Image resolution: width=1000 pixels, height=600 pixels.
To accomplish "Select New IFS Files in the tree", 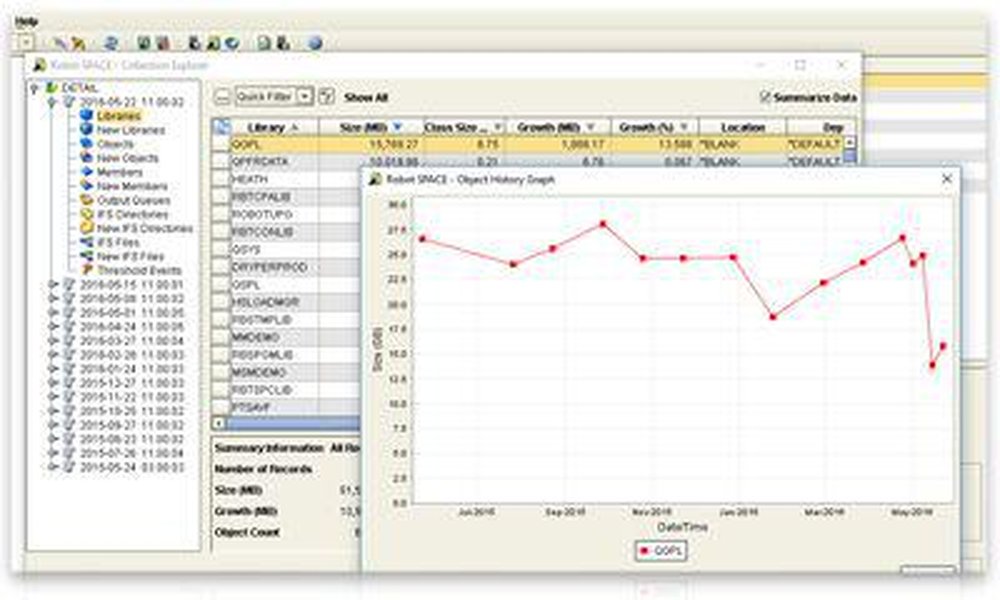I will pyautogui.click(x=130, y=256).
